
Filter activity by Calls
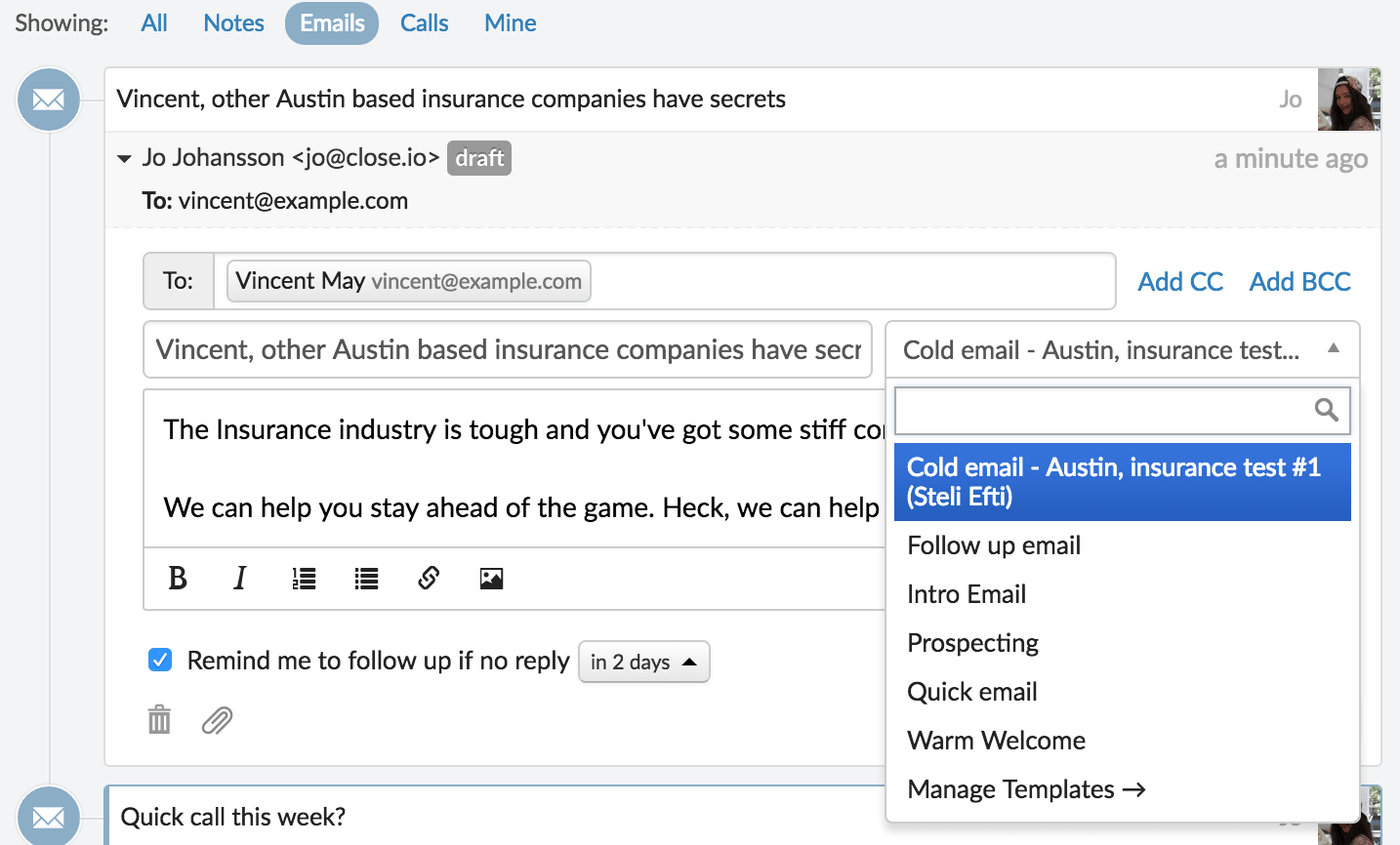[425, 23]
